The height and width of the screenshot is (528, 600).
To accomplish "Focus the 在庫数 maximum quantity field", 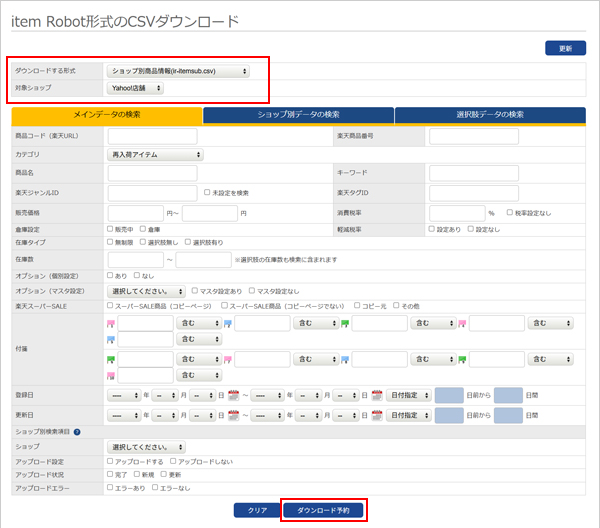I will pos(204,259).
